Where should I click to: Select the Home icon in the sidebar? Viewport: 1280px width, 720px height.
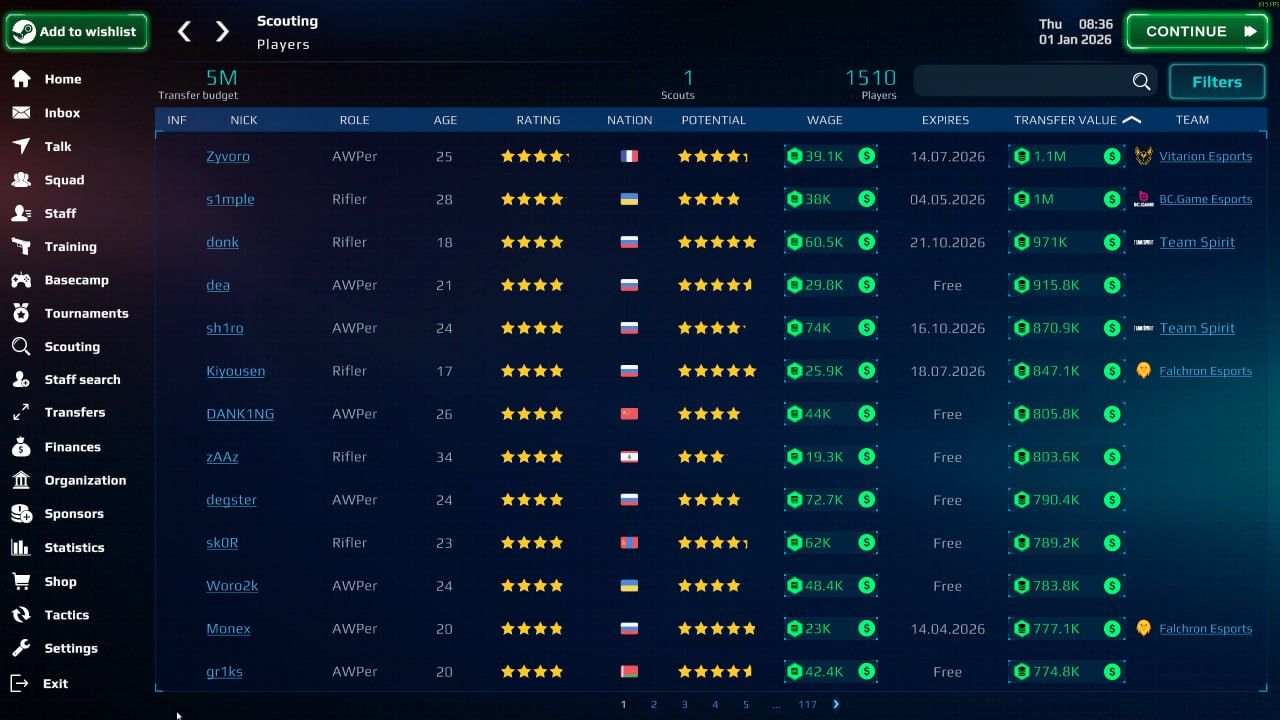point(22,78)
